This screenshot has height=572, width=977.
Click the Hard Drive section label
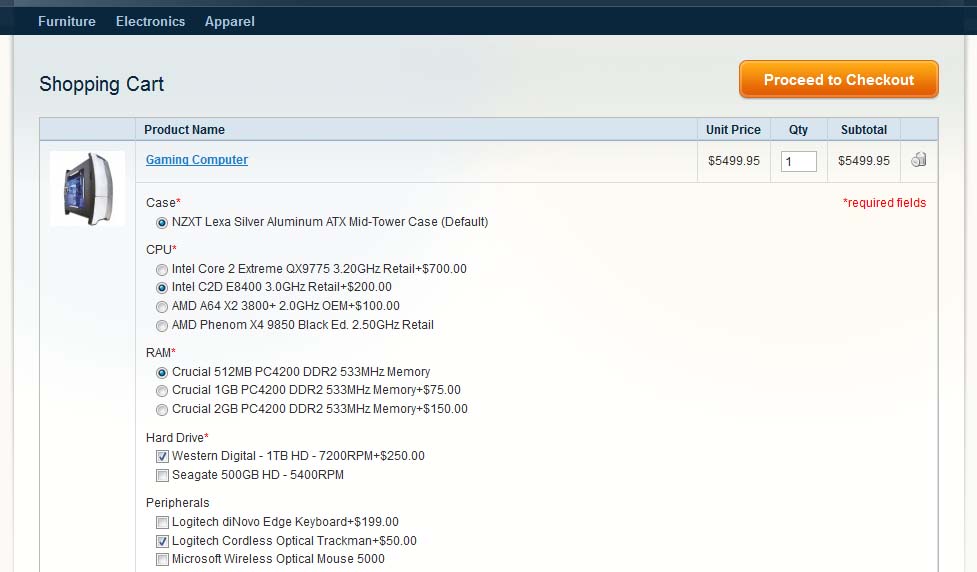tap(177, 437)
